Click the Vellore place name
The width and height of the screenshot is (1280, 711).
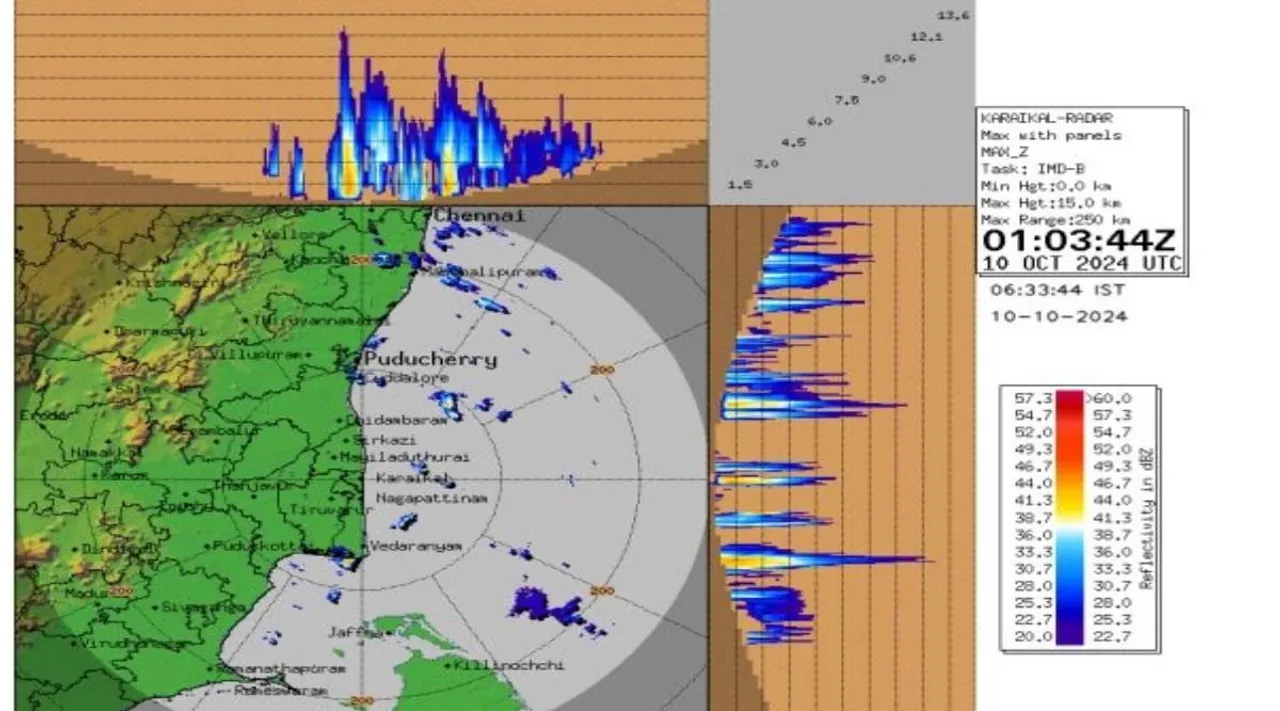tap(297, 235)
